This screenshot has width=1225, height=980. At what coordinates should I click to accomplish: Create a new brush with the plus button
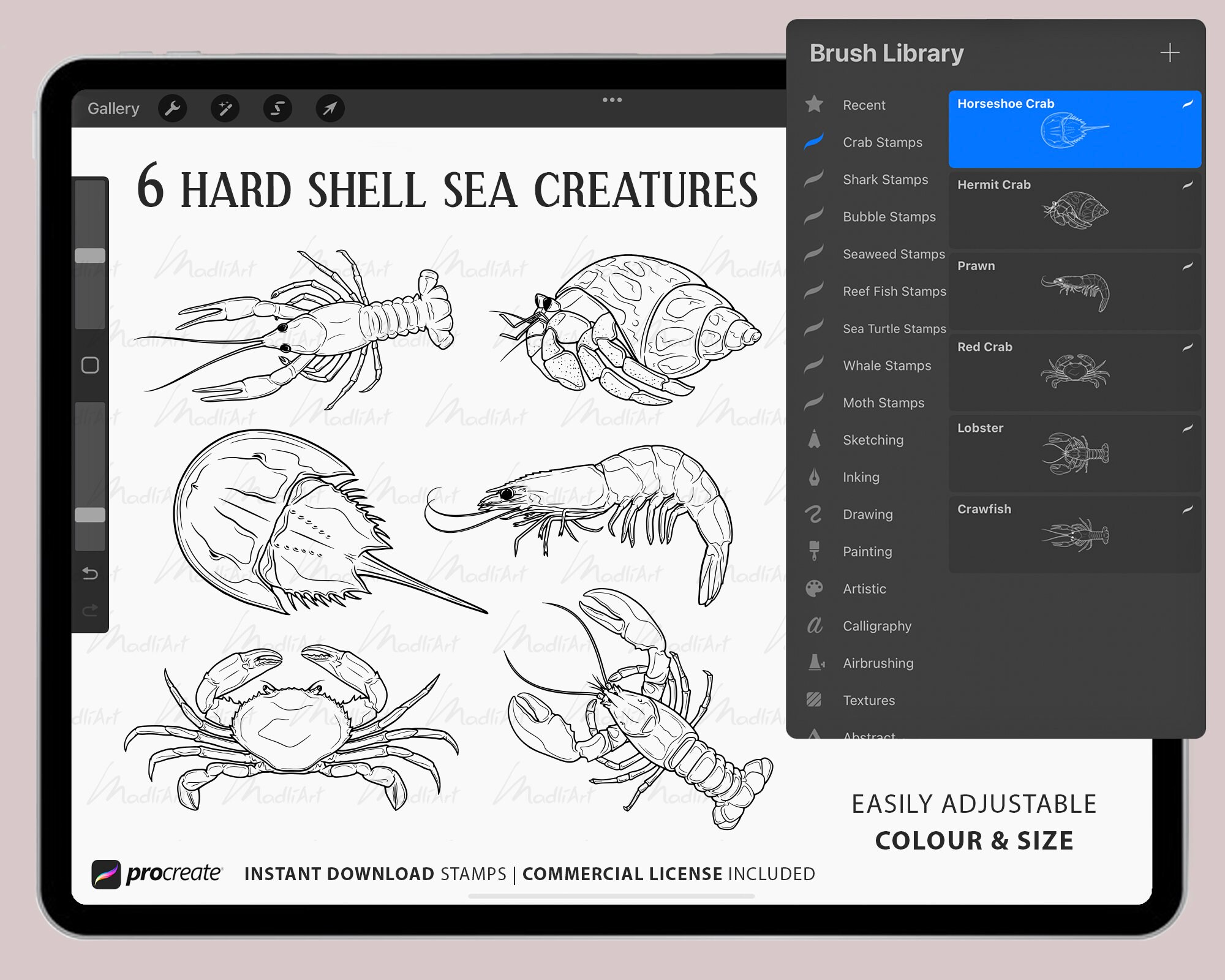point(1170,53)
